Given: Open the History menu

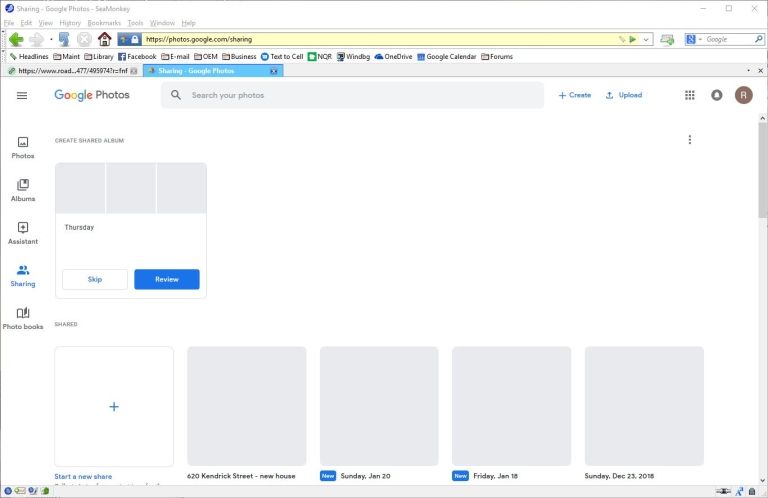Looking at the screenshot, I should (x=70, y=23).
